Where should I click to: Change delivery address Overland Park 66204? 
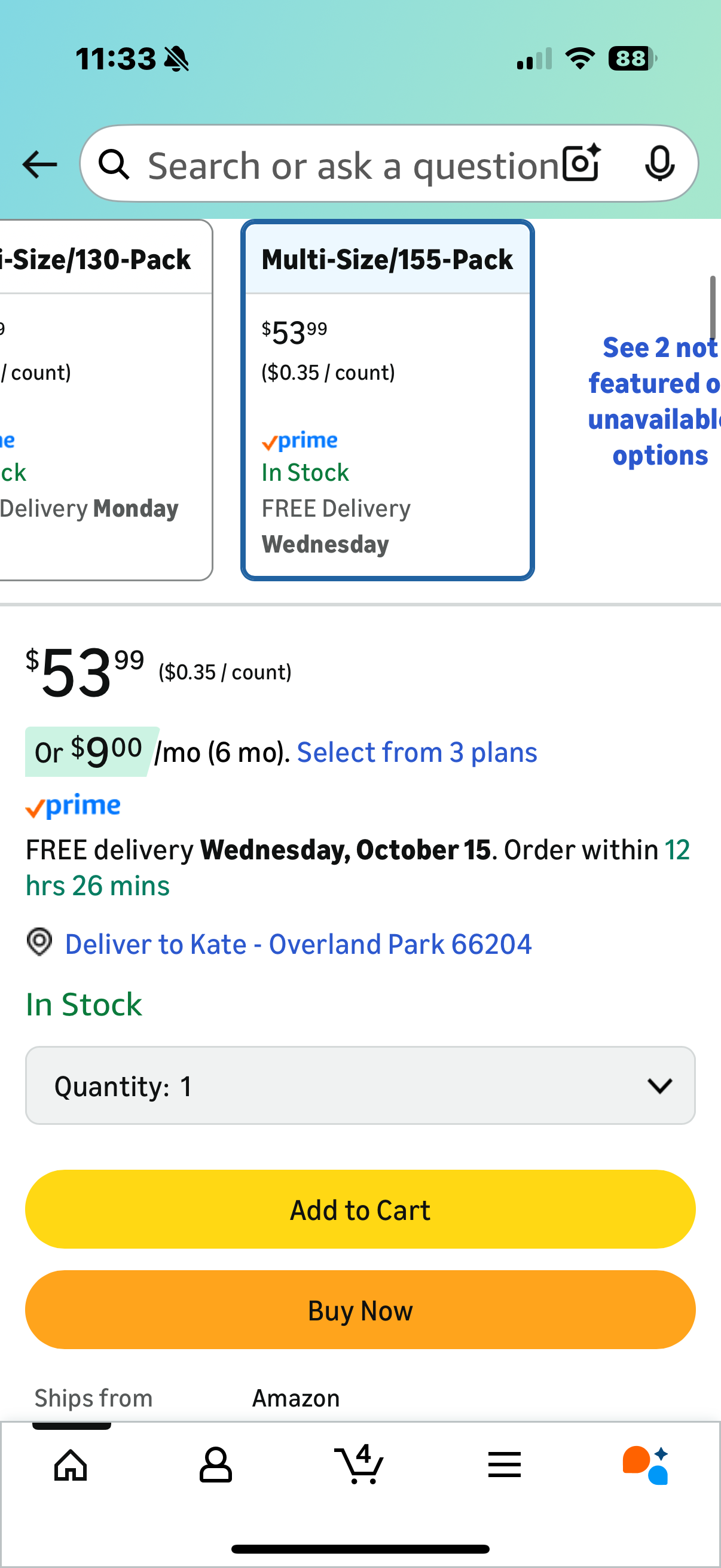pos(298,944)
